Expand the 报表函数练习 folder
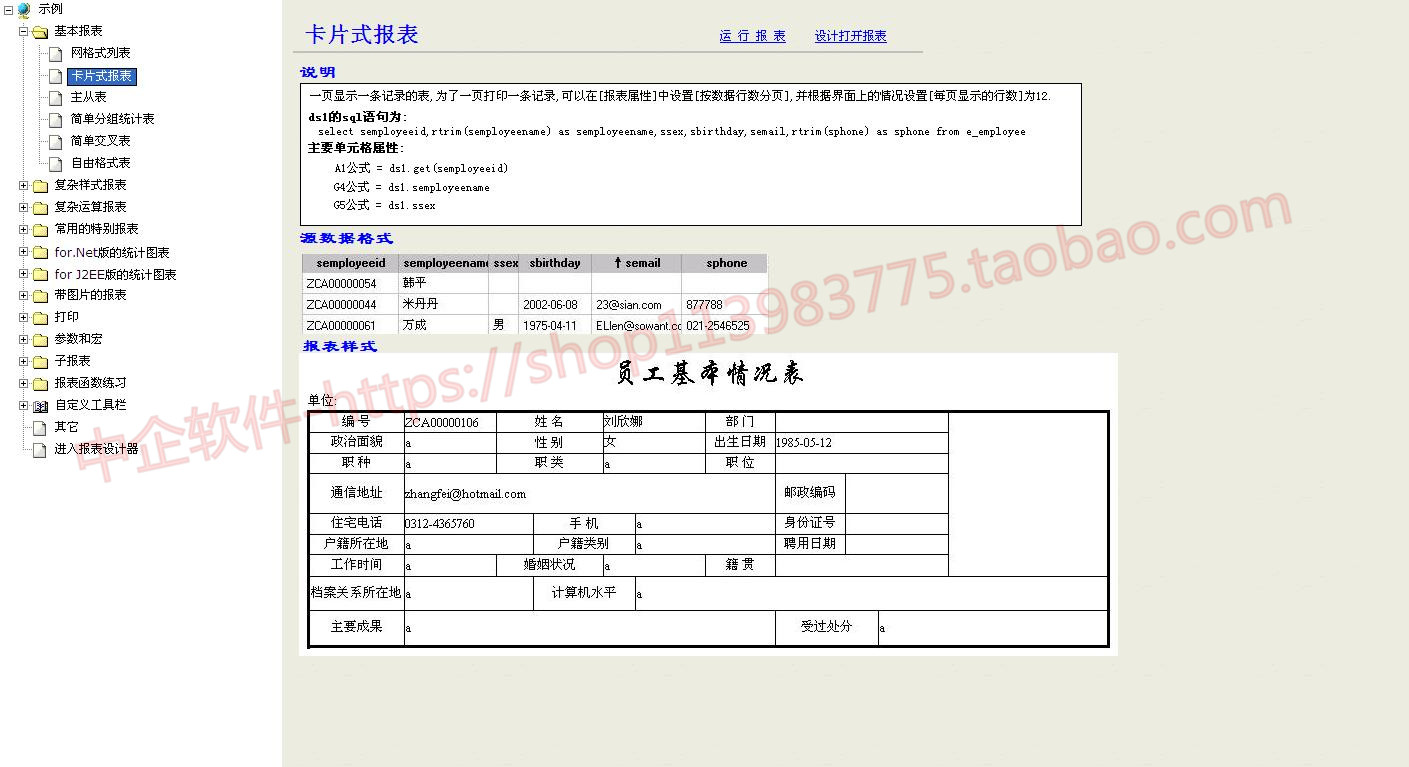This screenshot has height=767, width=1409. [24, 383]
